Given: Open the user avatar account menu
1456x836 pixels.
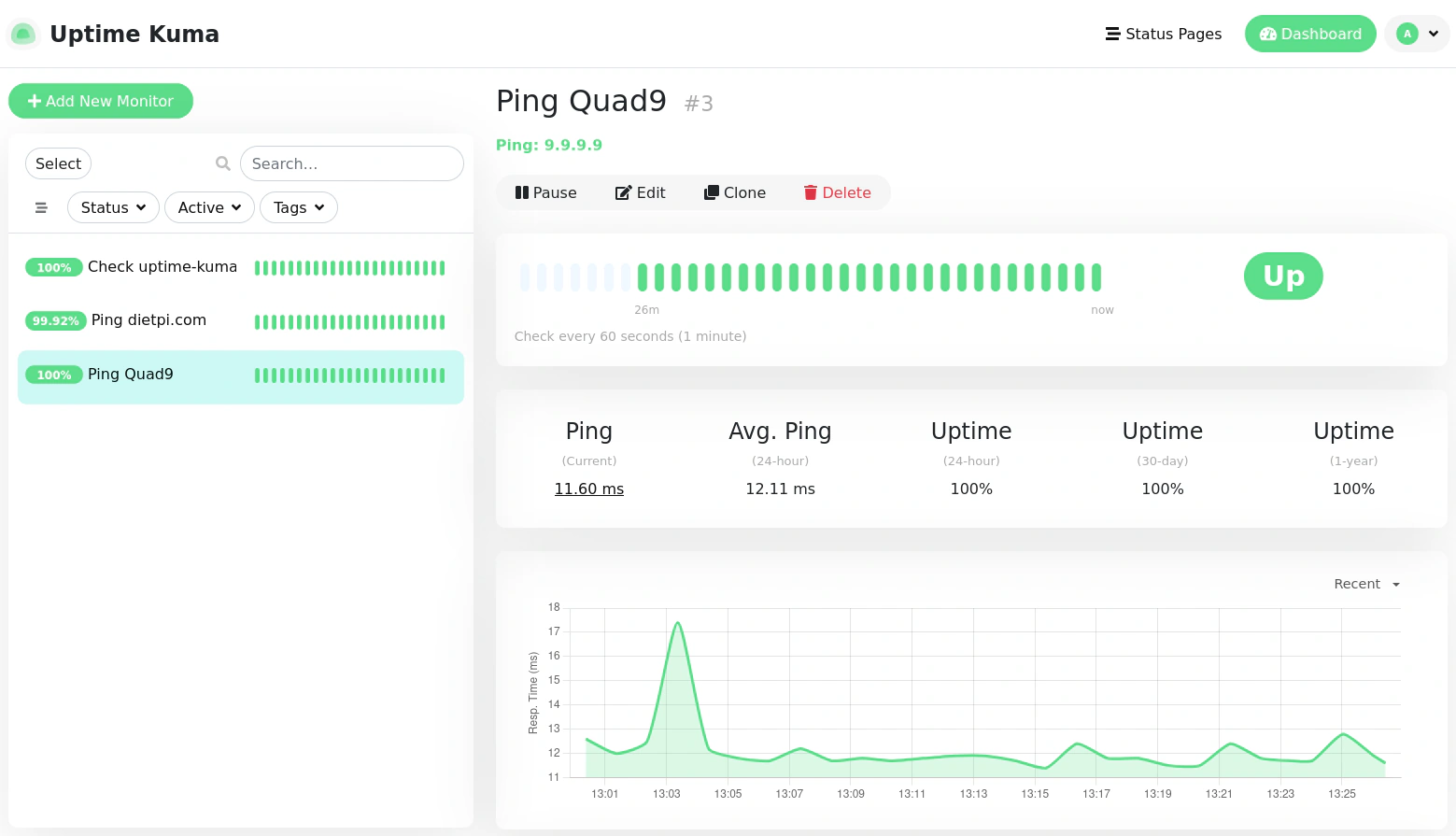Looking at the screenshot, I should 1417,34.
